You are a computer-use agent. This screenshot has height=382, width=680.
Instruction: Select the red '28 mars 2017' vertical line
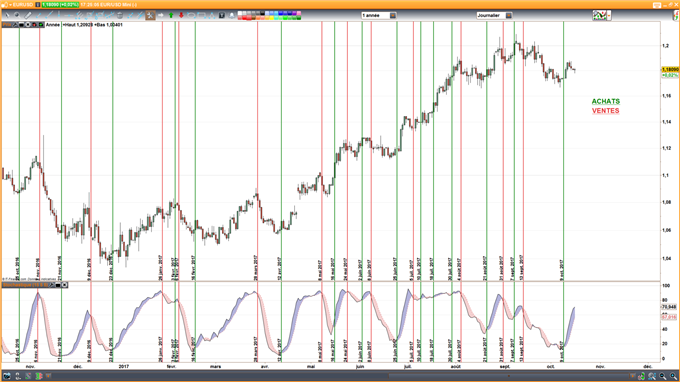point(257,152)
